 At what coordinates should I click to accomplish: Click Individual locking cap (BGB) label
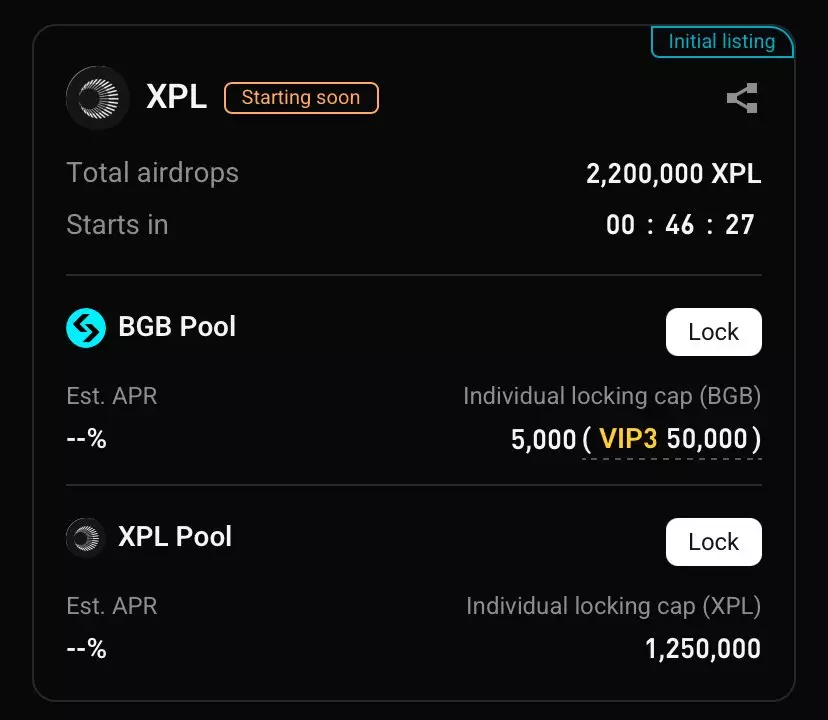tap(612, 396)
